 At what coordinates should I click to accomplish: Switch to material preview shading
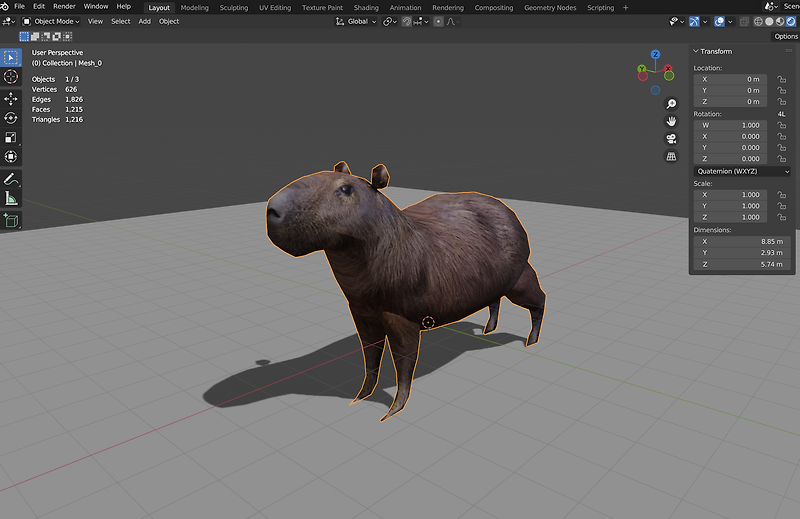tap(780, 21)
